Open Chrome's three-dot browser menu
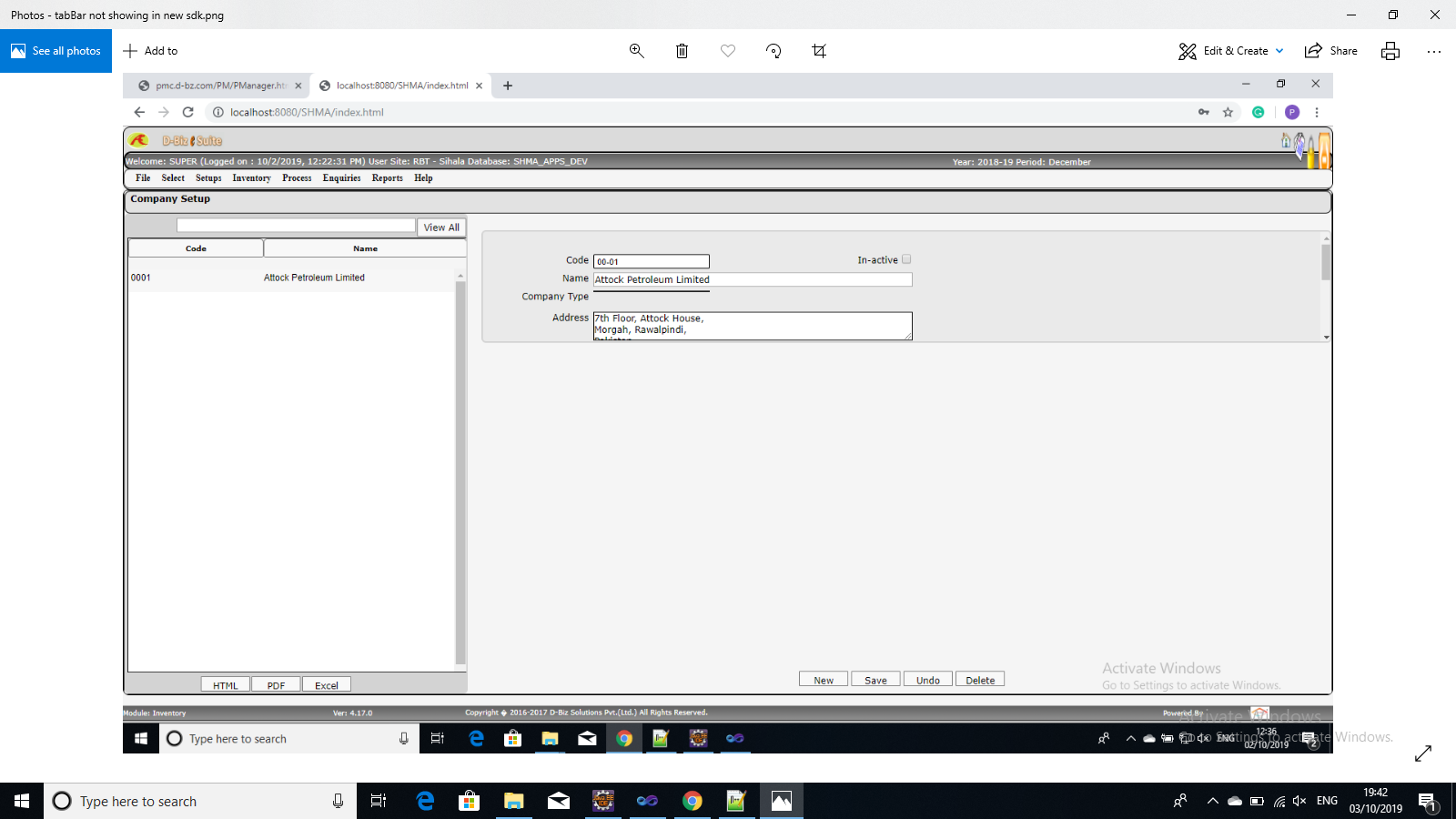The width and height of the screenshot is (1456, 819). [x=1317, y=112]
